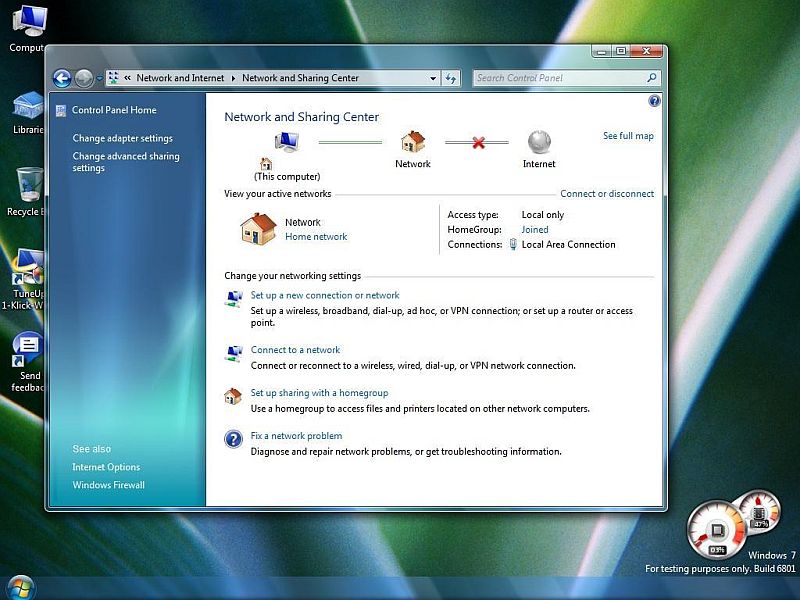This screenshot has height=600, width=800.
Task: Click the CPU meter gadget dial
Action: pos(716,530)
